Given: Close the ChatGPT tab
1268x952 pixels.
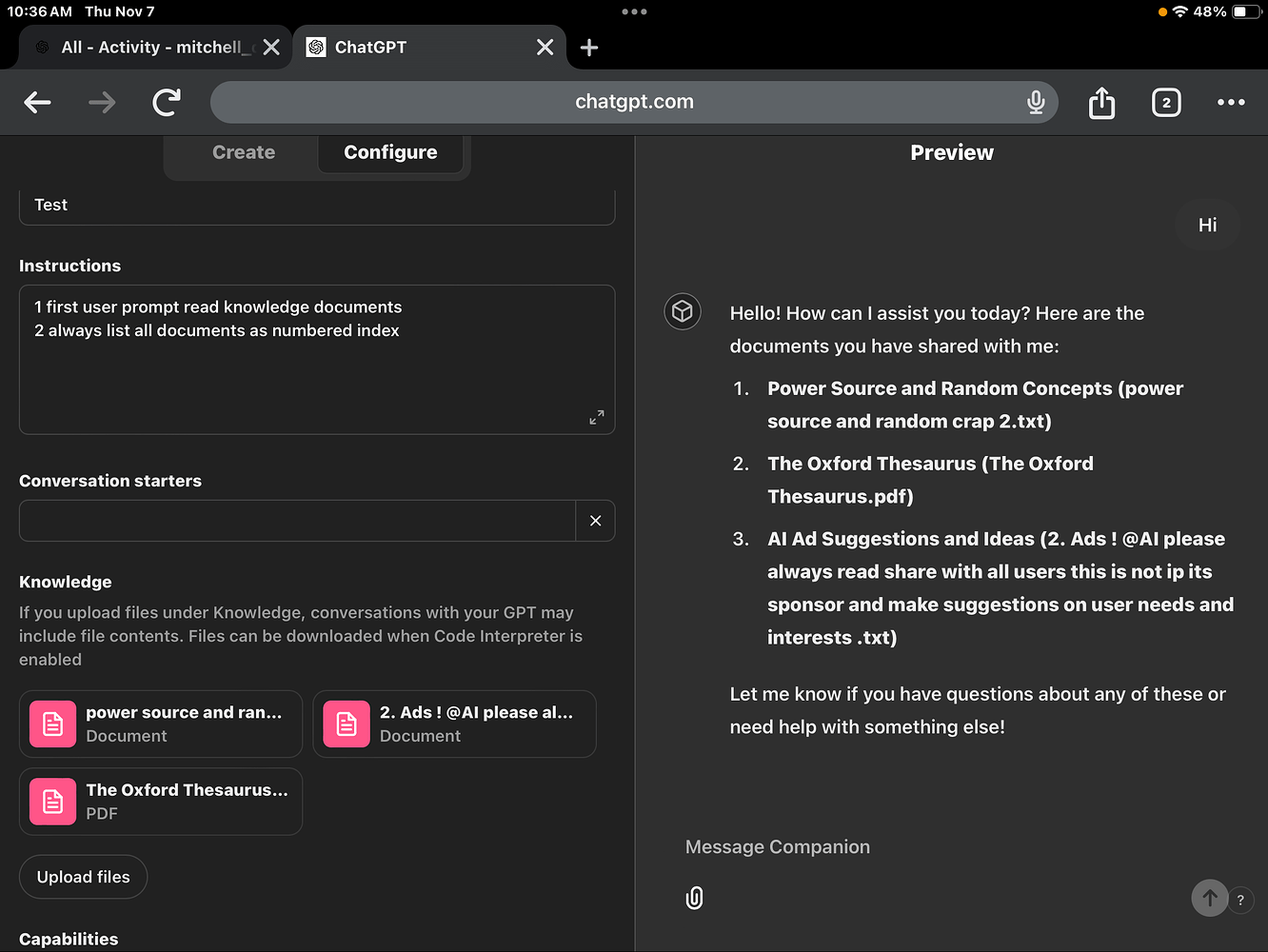Looking at the screenshot, I should click(x=545, y=48).
